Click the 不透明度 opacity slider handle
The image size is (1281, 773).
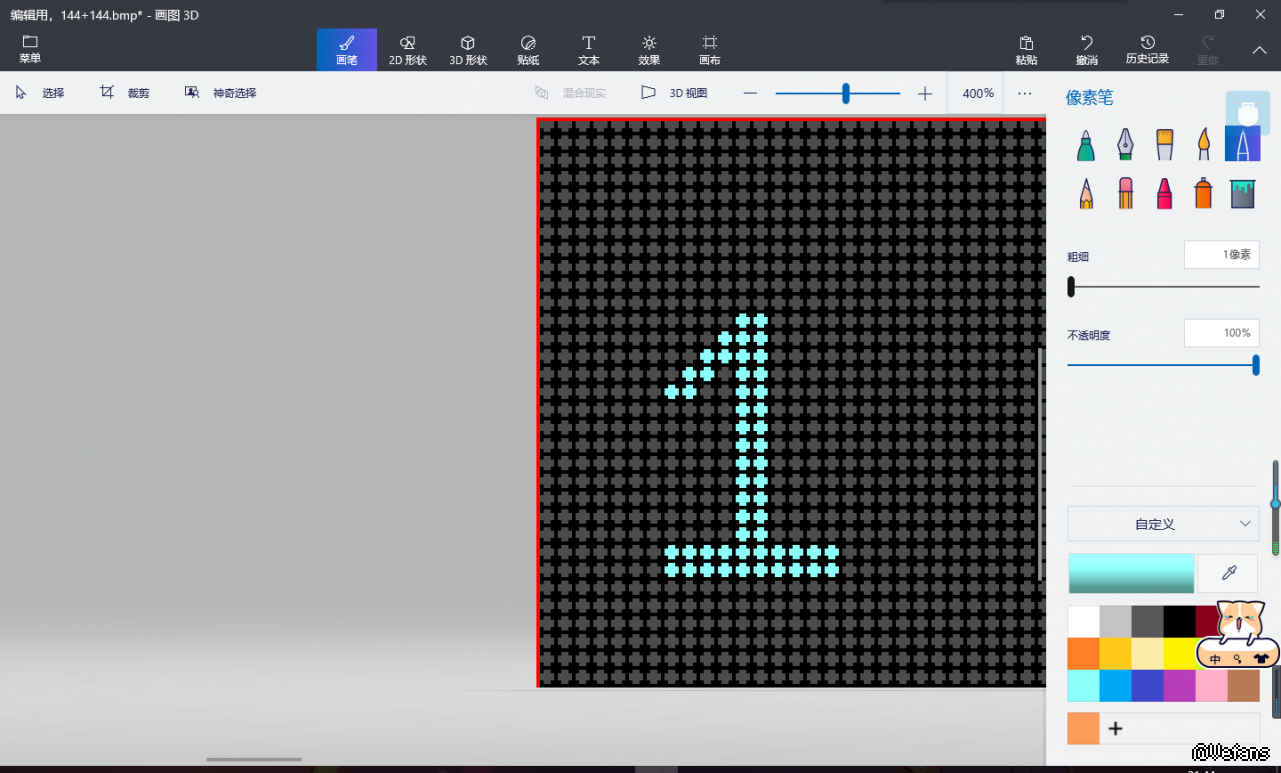pyautogui.click(x=1256, y=365)
